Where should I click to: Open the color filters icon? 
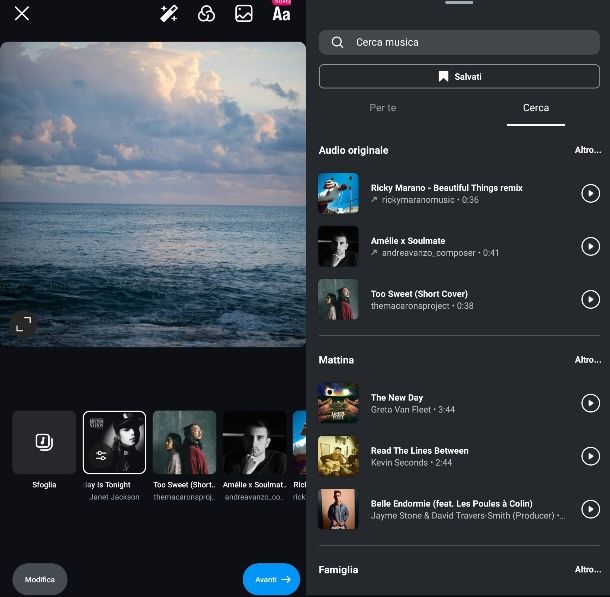coord(206,14)
